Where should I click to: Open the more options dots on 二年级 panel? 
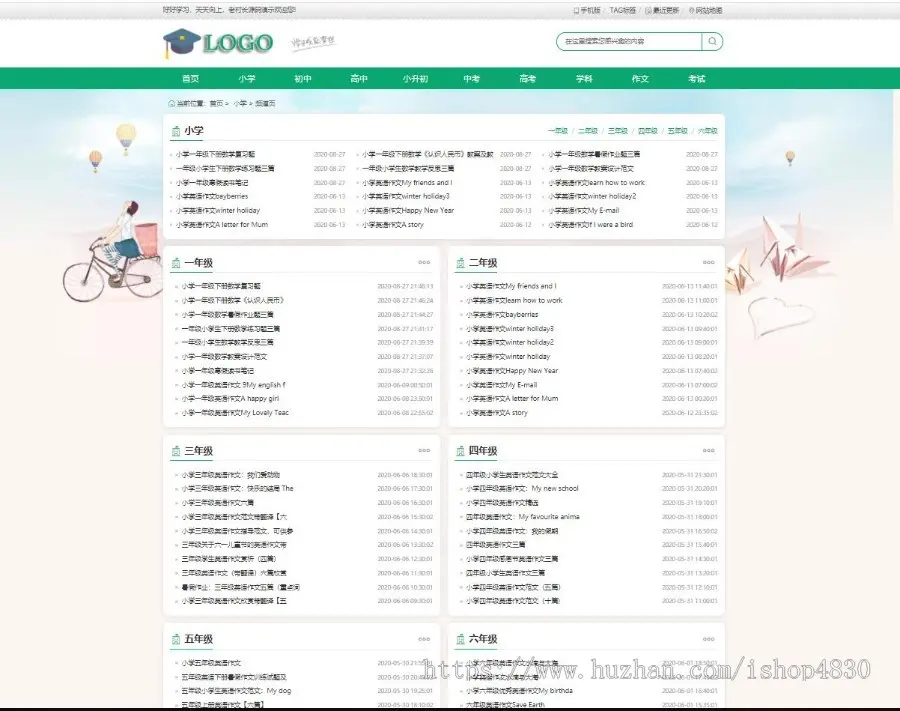coord(707,262)
